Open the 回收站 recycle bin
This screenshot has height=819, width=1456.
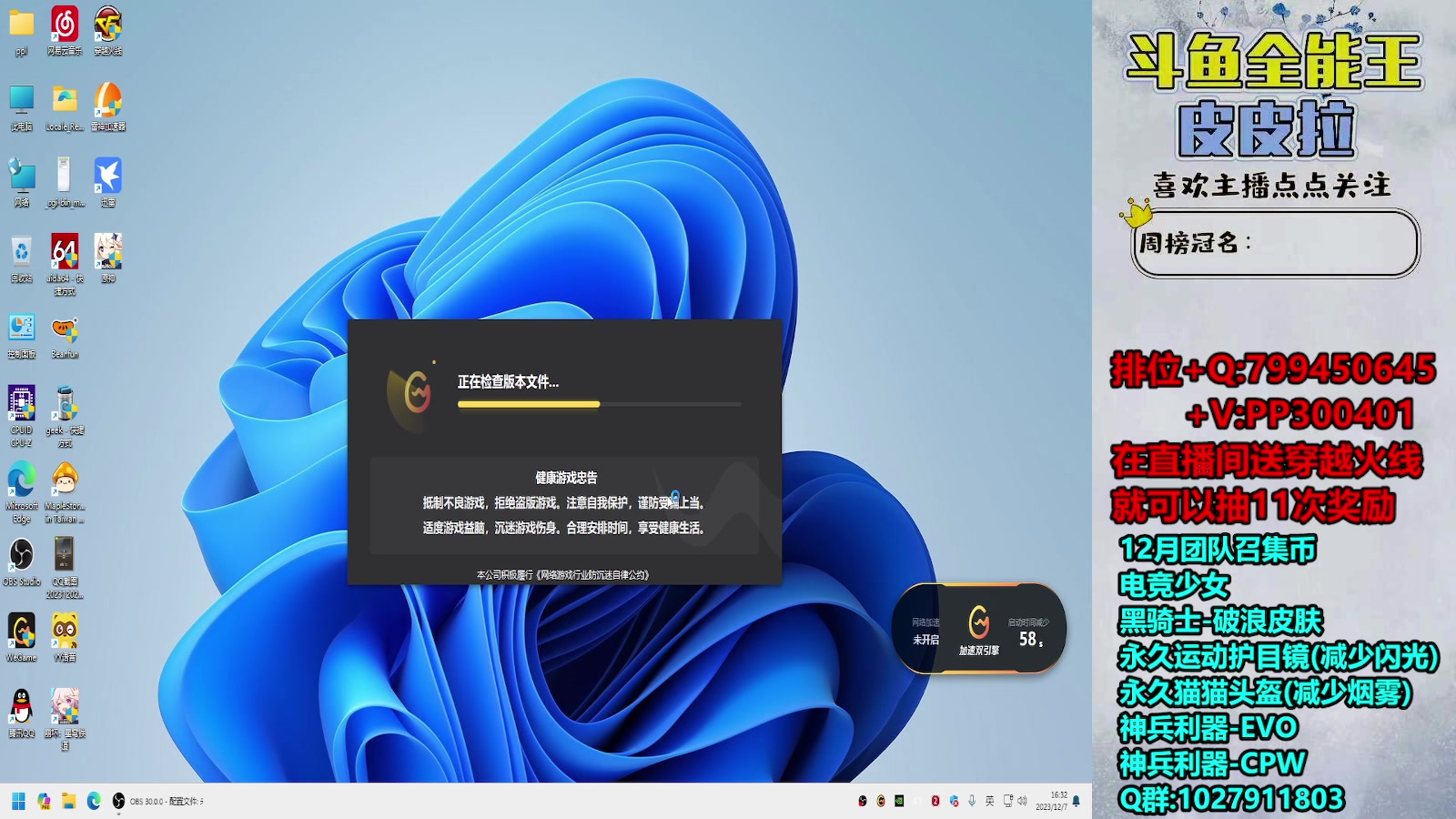[20, 250]
